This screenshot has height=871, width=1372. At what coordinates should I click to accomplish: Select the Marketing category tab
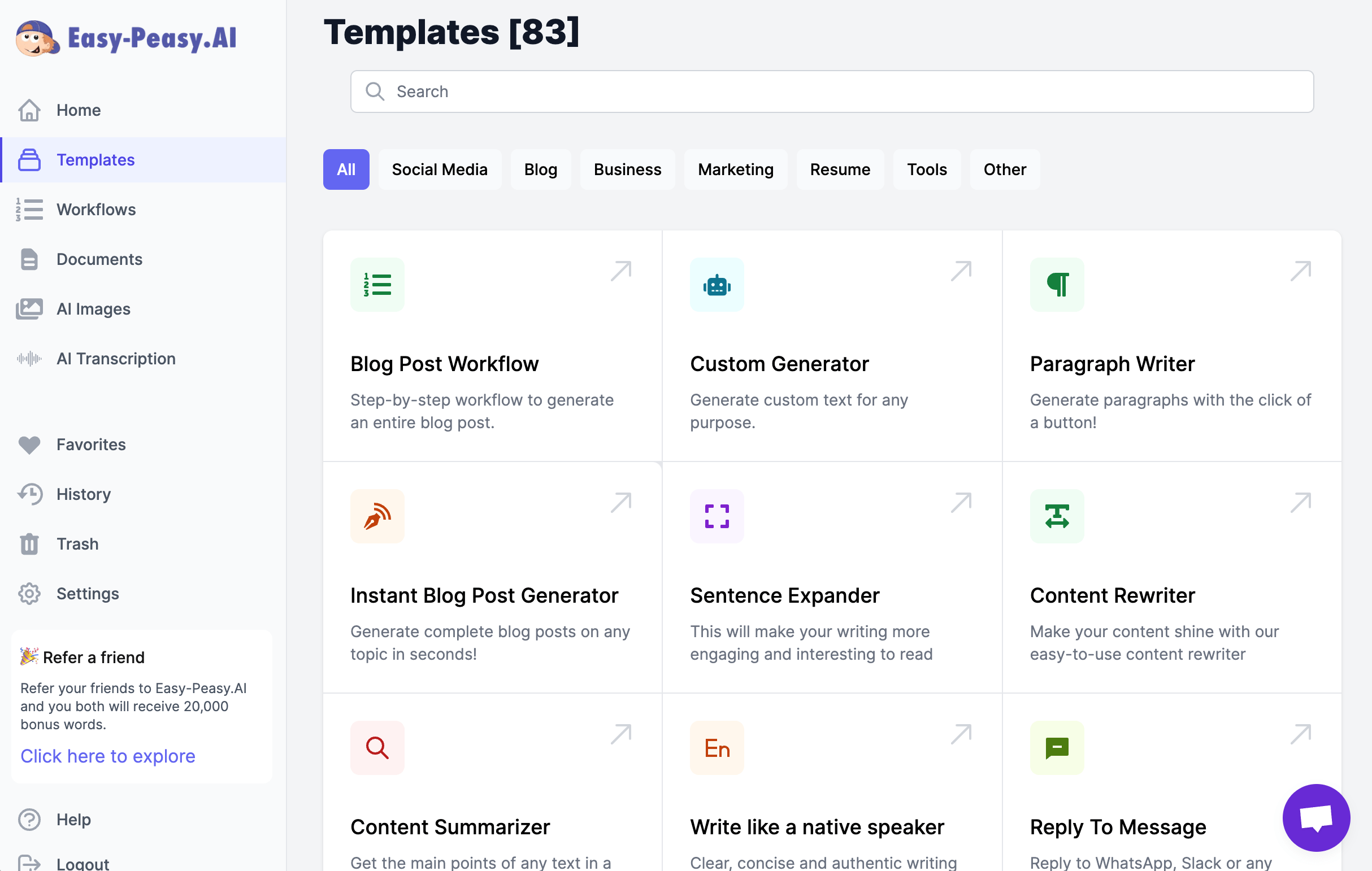tap(735, 169)
